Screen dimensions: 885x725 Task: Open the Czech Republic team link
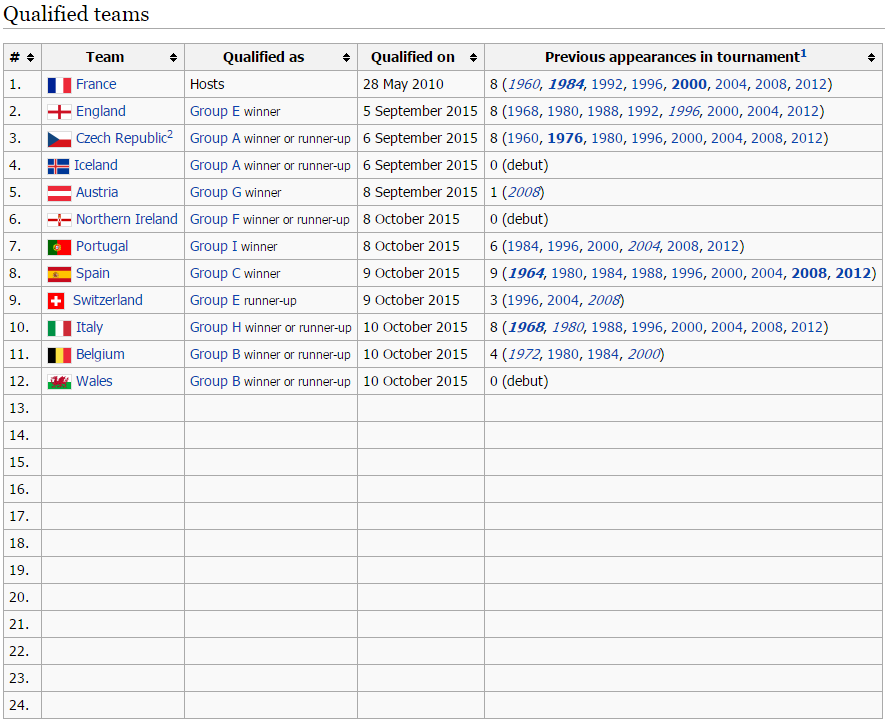click(x=121, y=138)
